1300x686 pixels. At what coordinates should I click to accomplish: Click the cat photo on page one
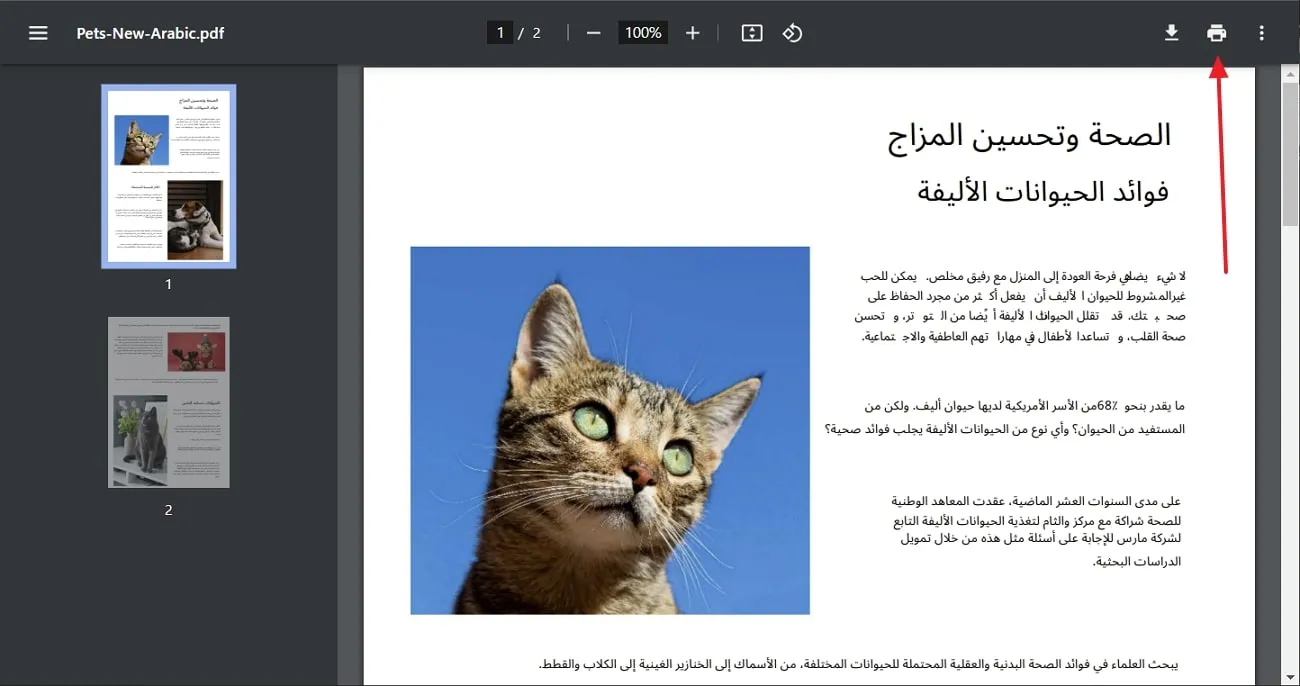click(x=609, y=430)
